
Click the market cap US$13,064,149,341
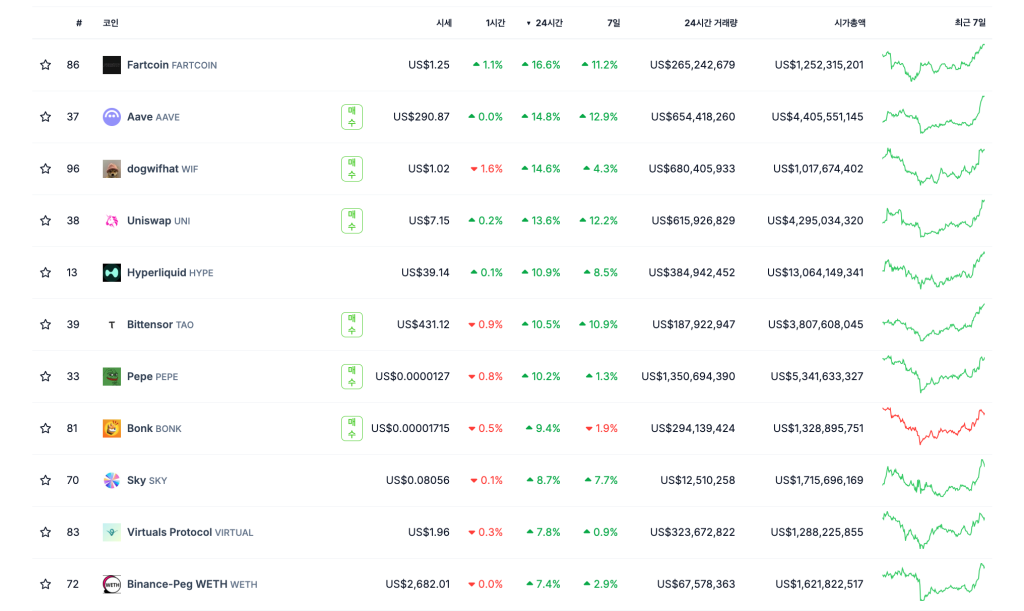pos(815,272)
